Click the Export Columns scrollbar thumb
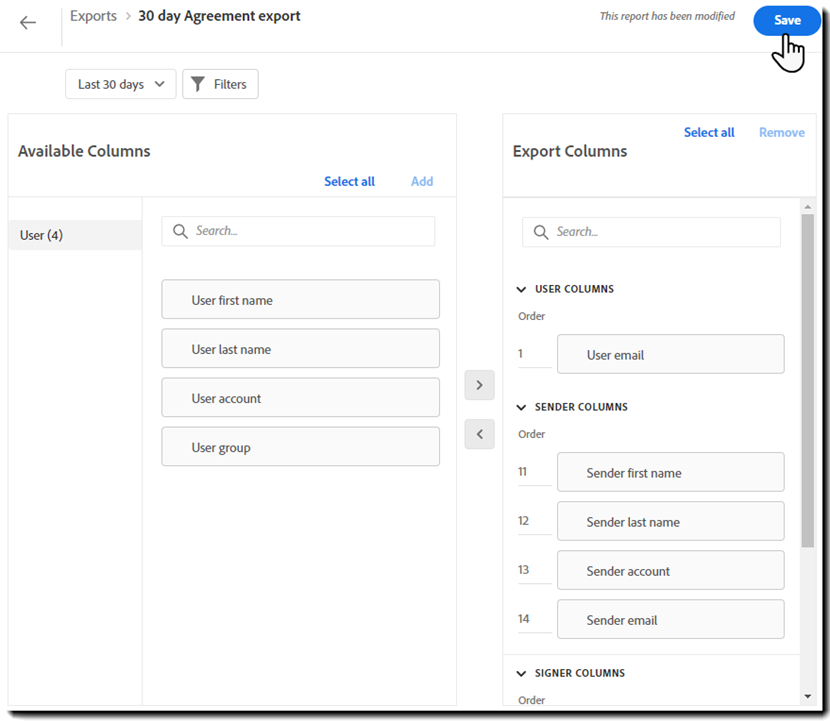This screenshot has height=722, width=830. tap(808, 380)
